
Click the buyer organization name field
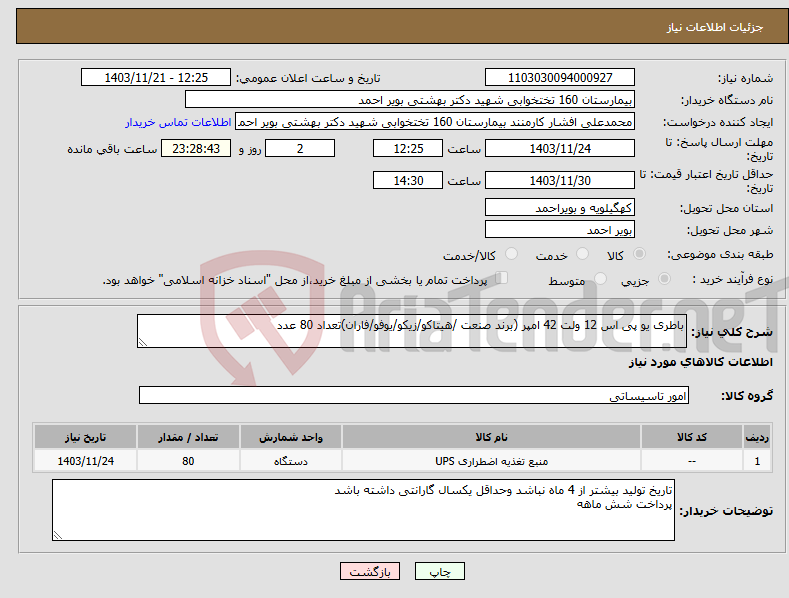coord(410,100)
